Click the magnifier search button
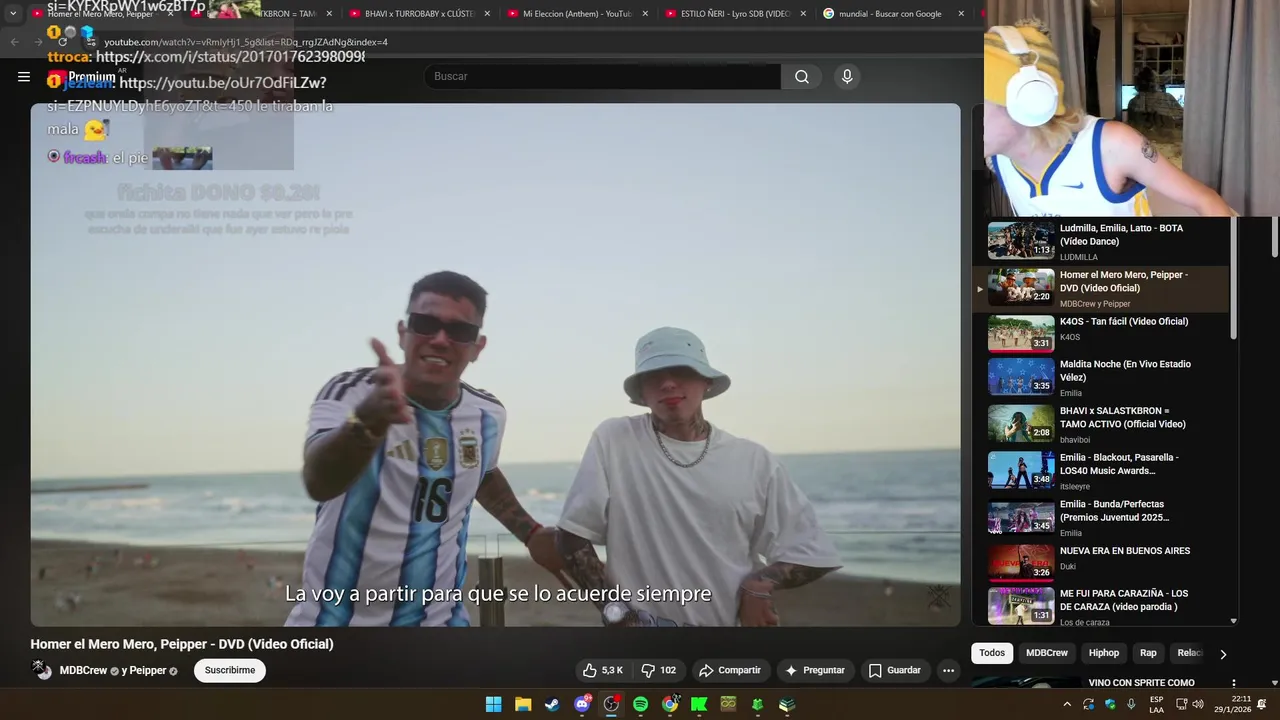Viewport: 1280px width, 720px height. pos(802,76)
